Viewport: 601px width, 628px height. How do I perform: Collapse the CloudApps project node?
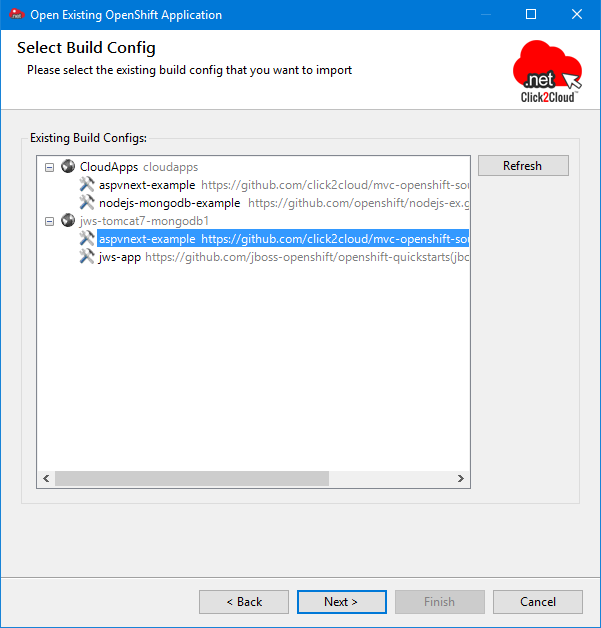click(x=49, y=166)
